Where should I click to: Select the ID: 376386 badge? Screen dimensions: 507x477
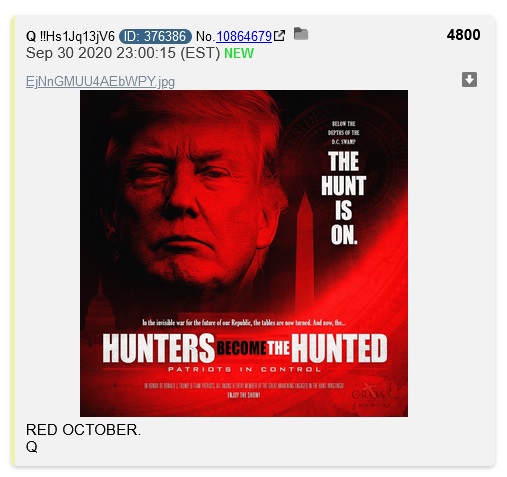coord(155,36)
